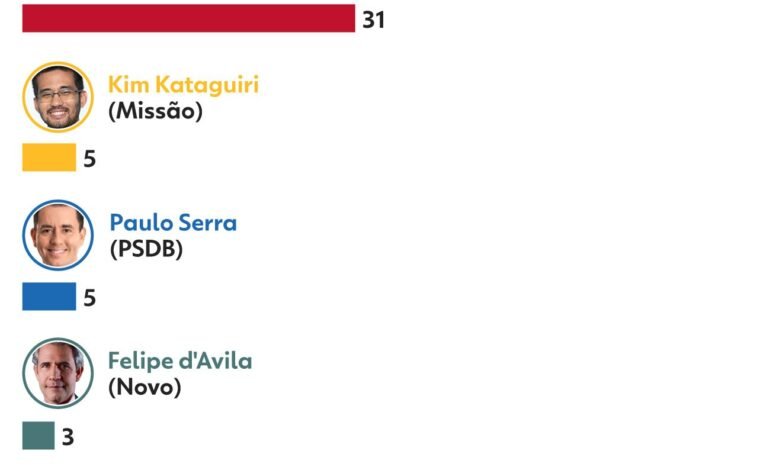Click Felipe d'Avila's portrait photo
Screen dimensions: 770x470
(57, 373)
